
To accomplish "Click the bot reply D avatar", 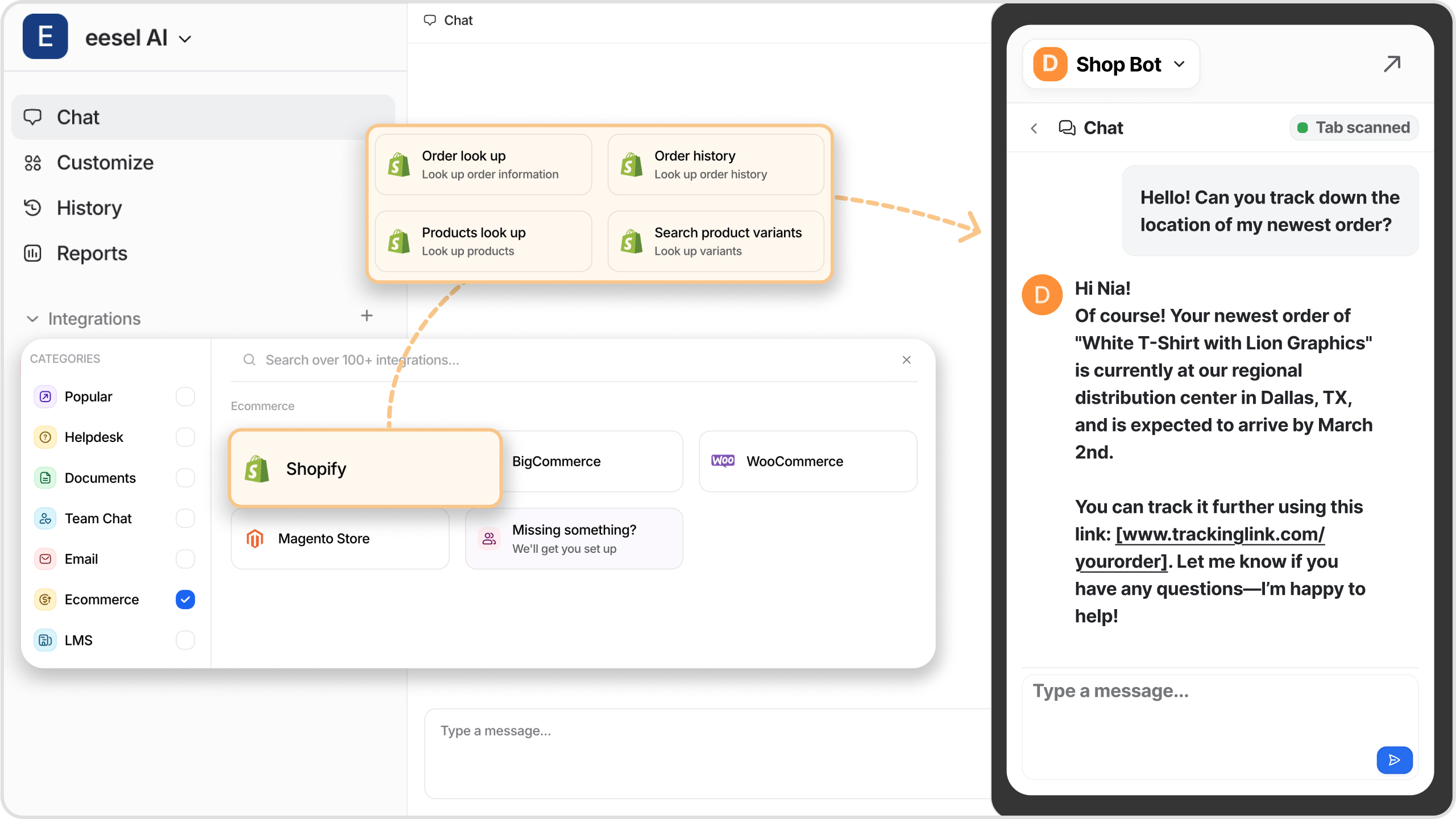I will pyautogui.click(x=1042, y=295).
